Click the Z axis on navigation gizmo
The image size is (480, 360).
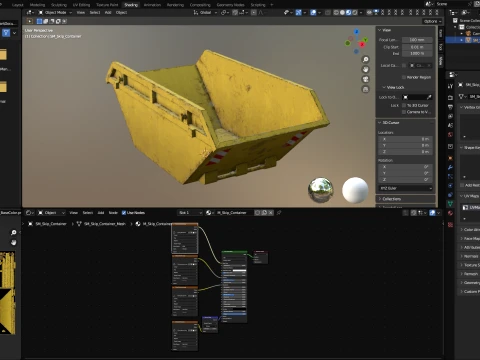coord(357,32)
